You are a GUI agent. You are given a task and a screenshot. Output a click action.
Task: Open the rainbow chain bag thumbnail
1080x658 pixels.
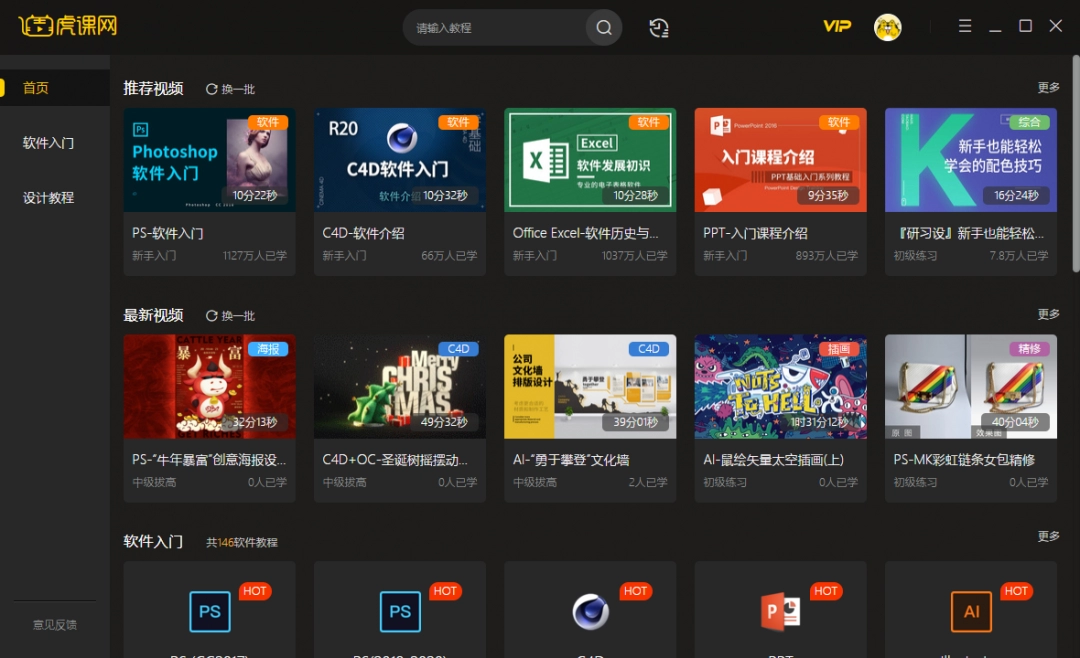pyautogui.click(x=971, y=387)
